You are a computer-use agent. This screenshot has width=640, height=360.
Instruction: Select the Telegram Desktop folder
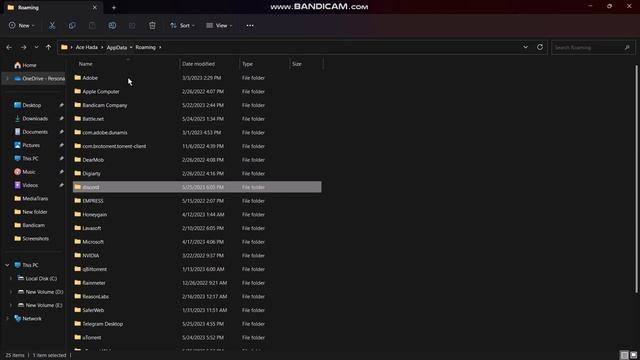(x=197, y=324)
